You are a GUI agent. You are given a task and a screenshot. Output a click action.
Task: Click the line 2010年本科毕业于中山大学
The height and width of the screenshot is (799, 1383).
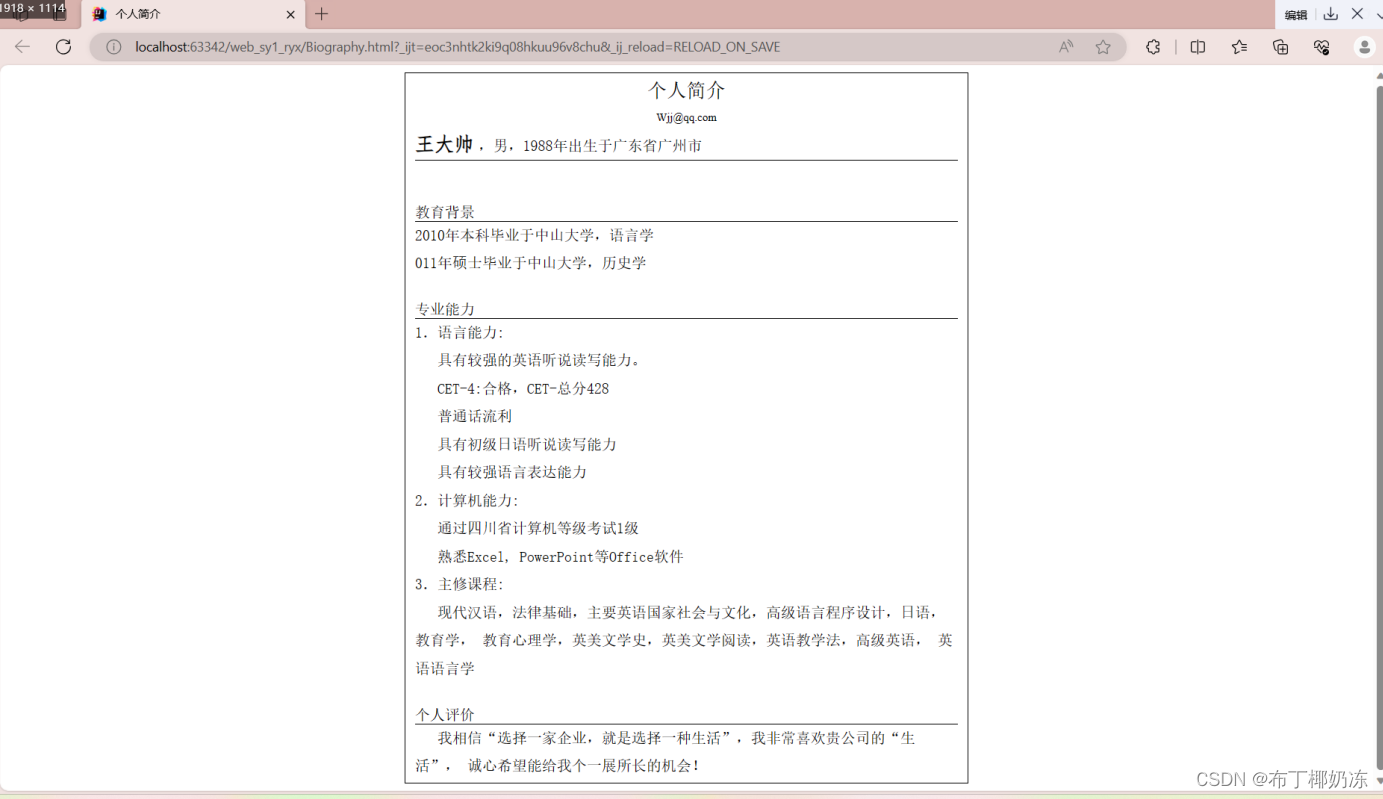coord(534,235)
